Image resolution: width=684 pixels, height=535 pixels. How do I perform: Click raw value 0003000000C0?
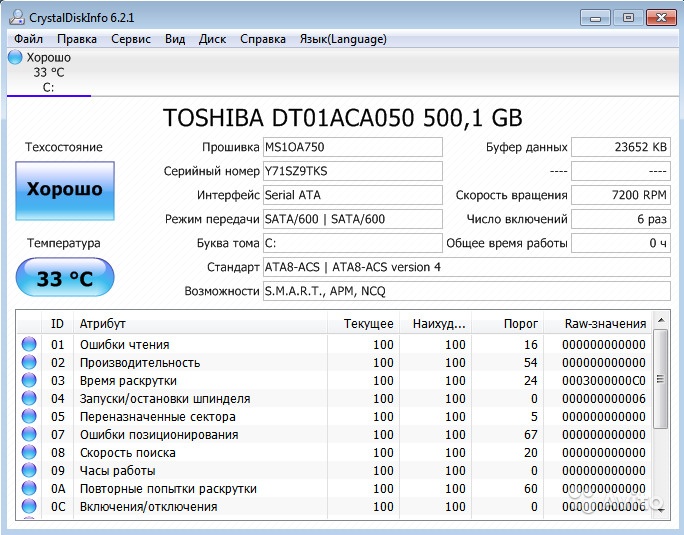pyautogui.click(x=604, y=381)
